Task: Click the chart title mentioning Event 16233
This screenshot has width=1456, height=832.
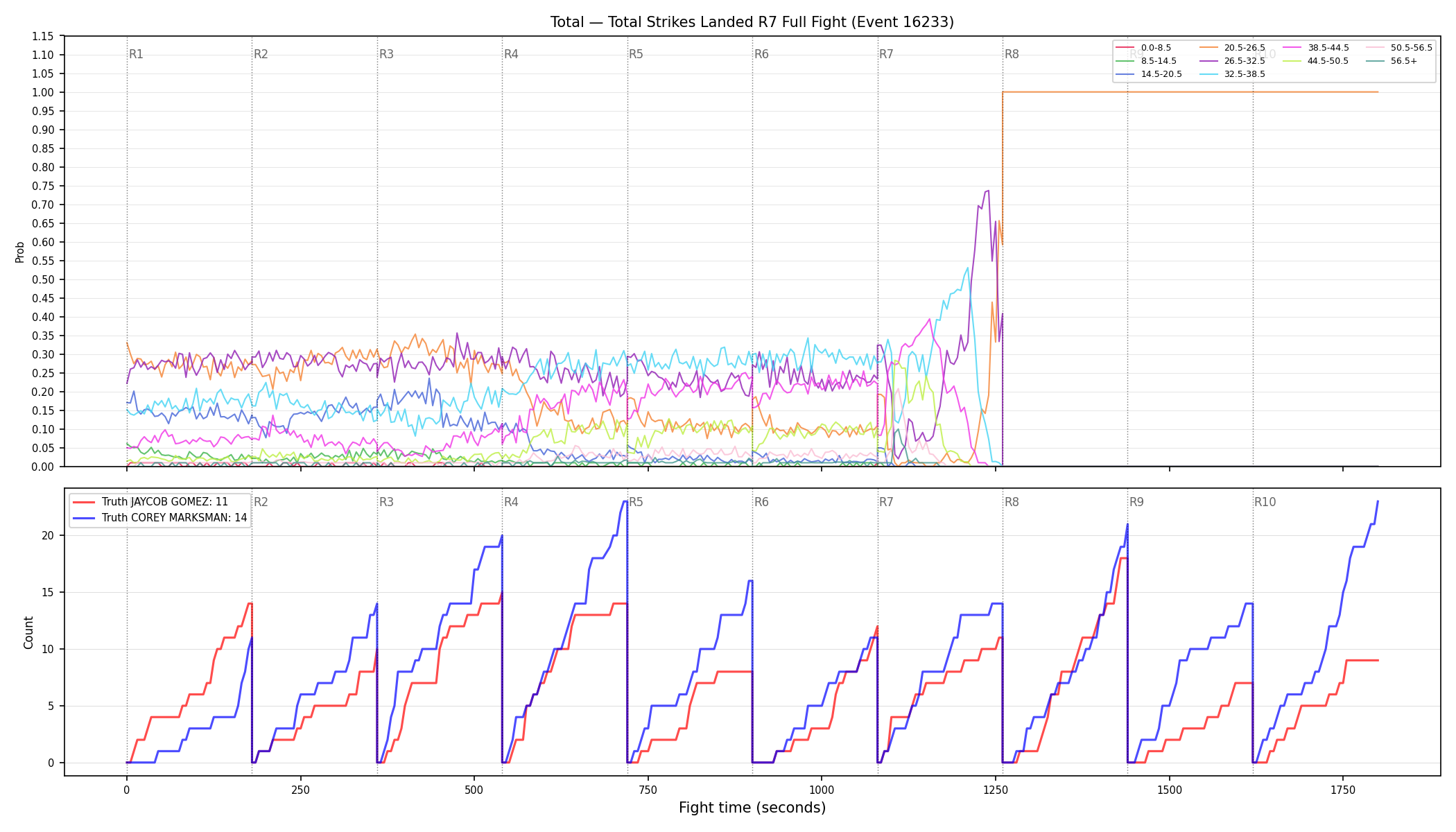Action: [752, 22]
